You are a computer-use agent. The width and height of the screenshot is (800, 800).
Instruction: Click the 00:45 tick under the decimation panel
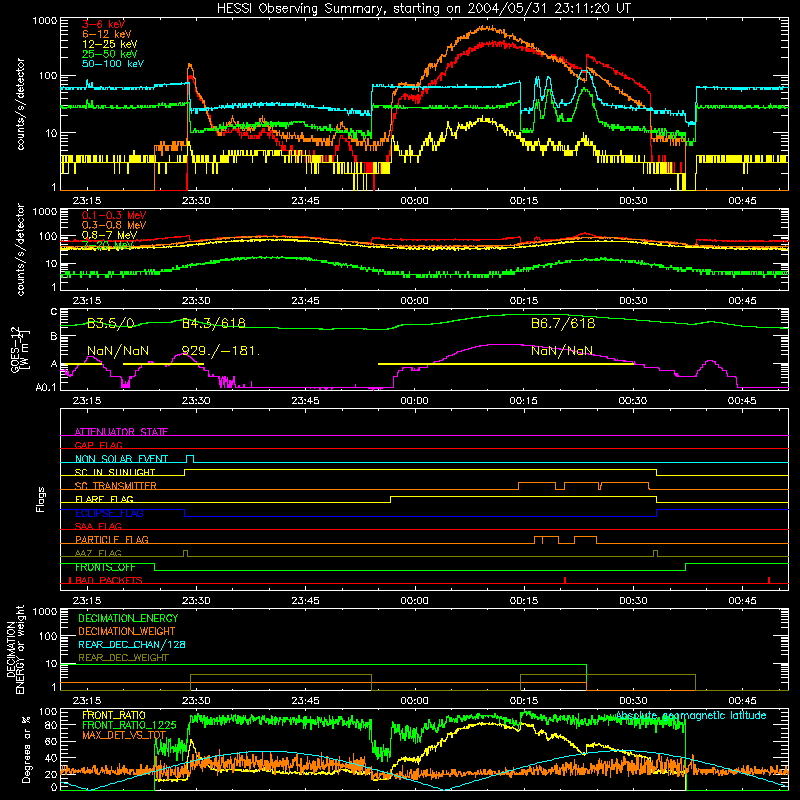point(742,701)
